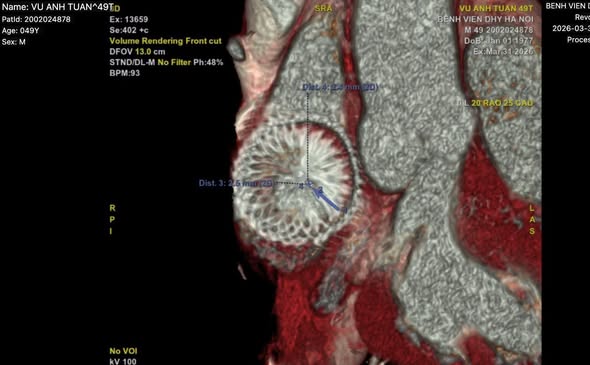Click the BPM:93 heart rate text
The height and width of the screenshot is (365, 590).
tap(125, 73)
